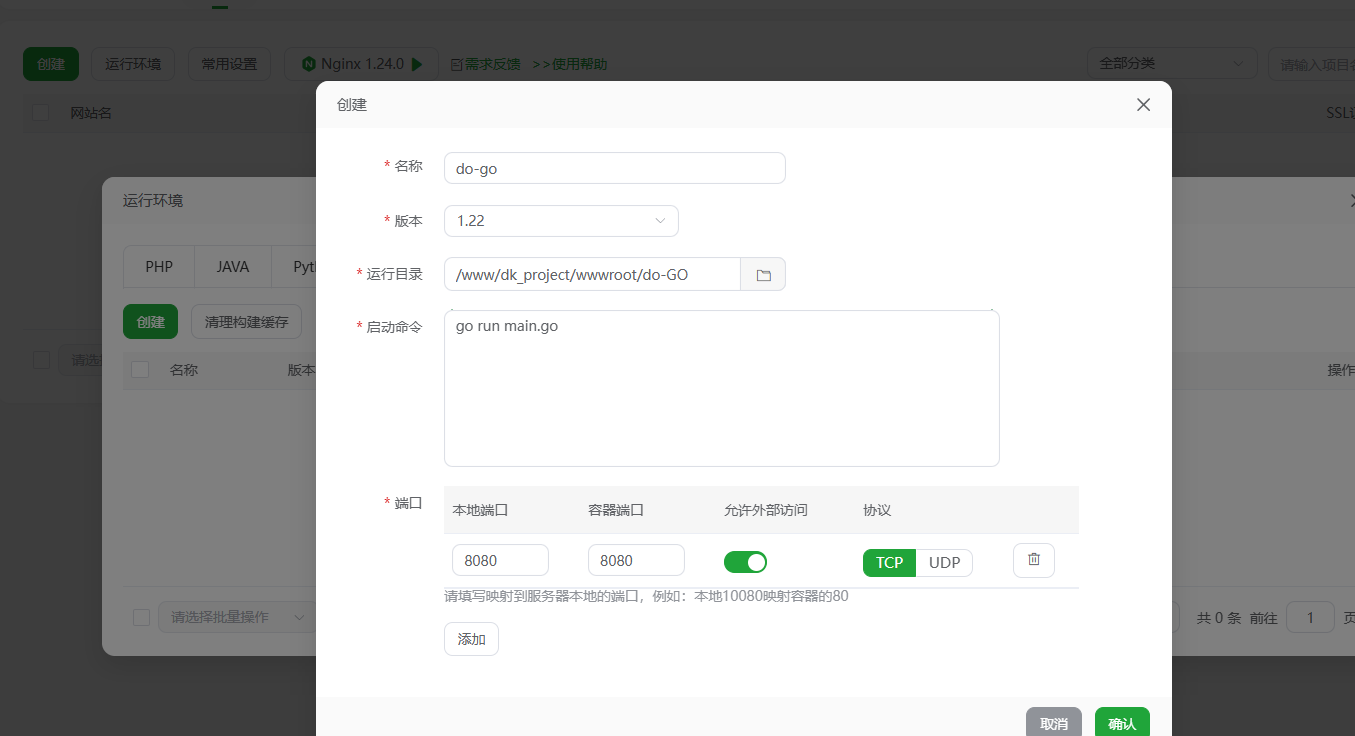Viewport: 1355px width, 736px height.
Task: Switch to the JAVA tab
Action: [x=232, y=266]
